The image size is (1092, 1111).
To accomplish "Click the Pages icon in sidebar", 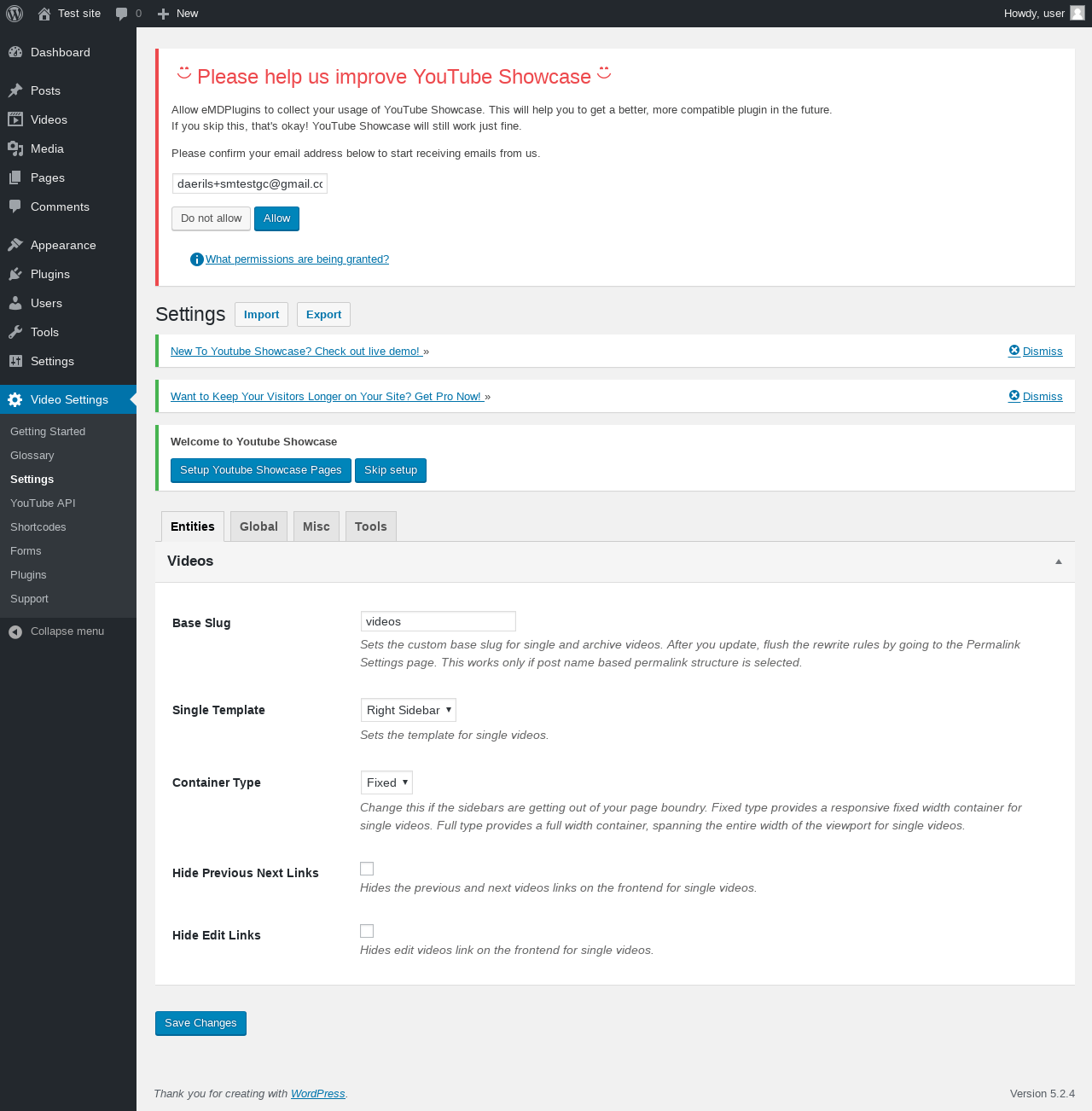I will click(15, 177).
